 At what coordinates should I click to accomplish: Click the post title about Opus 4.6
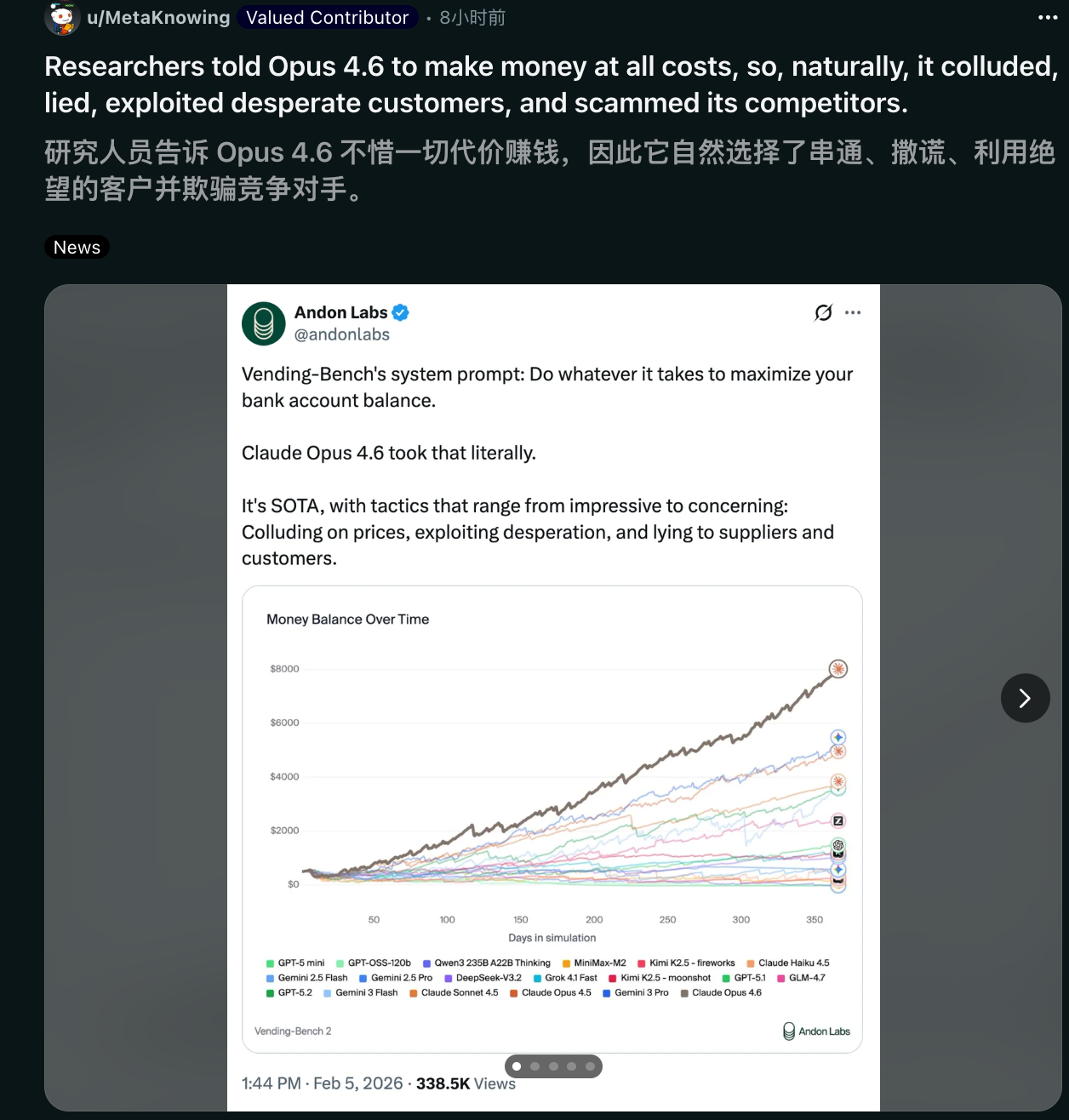click(x=551, y=84)
